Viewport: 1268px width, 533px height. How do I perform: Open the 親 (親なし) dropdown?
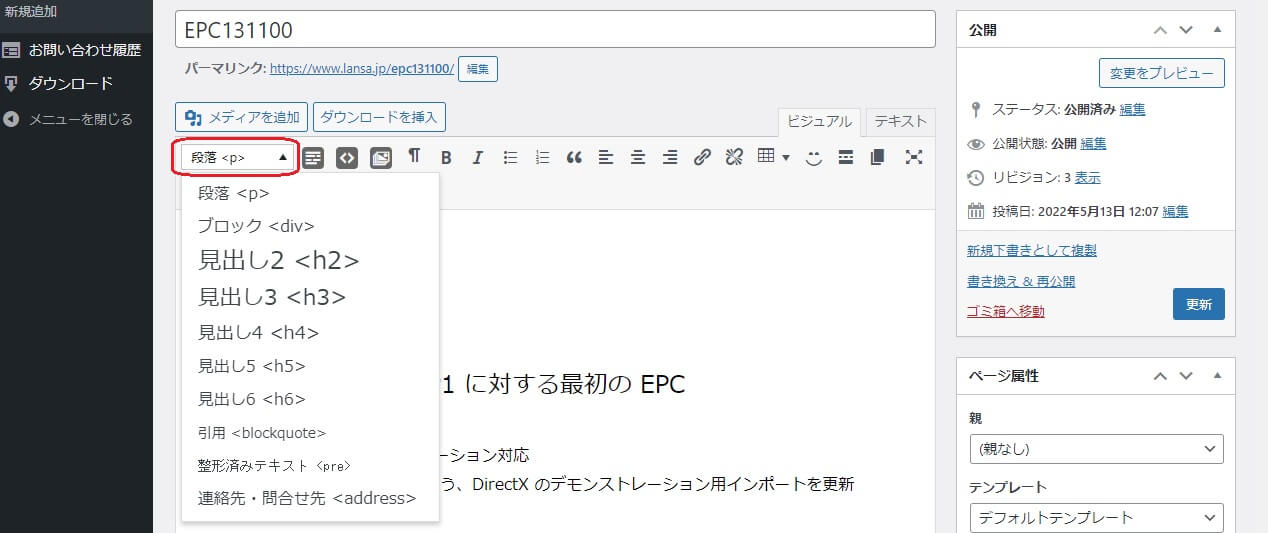click(x=1096, y=449)
